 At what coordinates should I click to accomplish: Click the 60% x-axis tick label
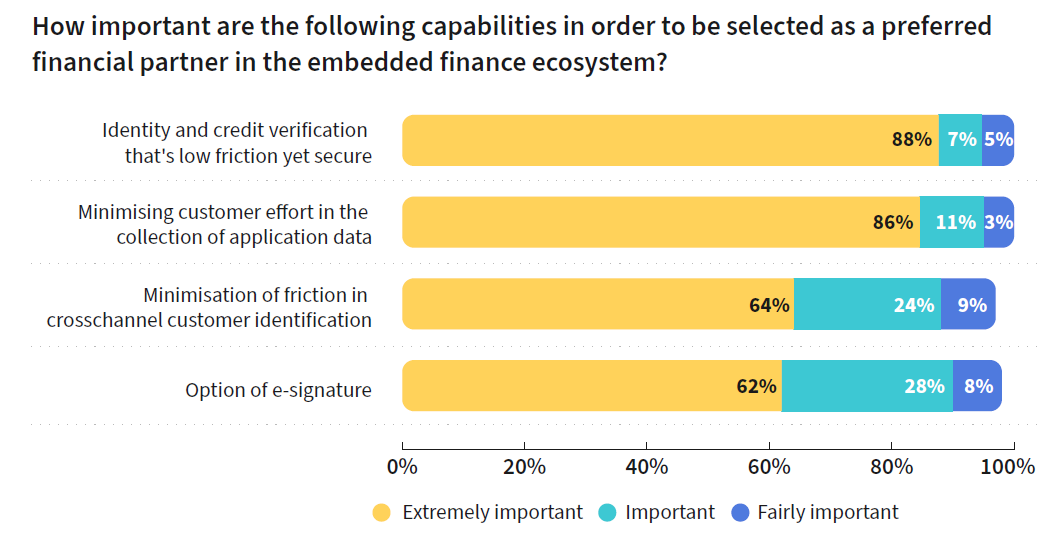pyautogui.click(x=769, y=466)
